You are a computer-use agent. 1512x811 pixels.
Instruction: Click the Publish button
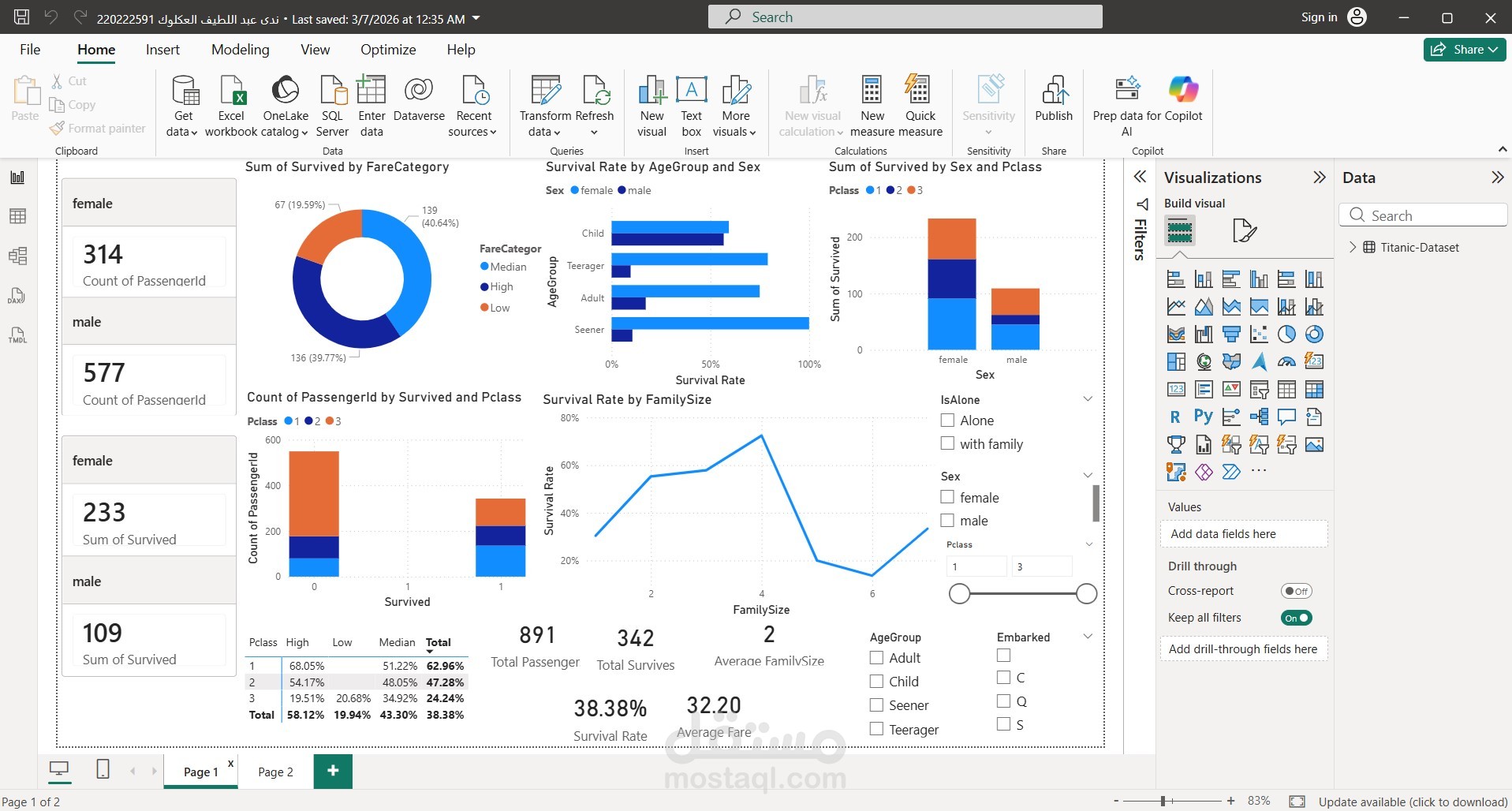pyautogui.click(x=1054, y=101)
